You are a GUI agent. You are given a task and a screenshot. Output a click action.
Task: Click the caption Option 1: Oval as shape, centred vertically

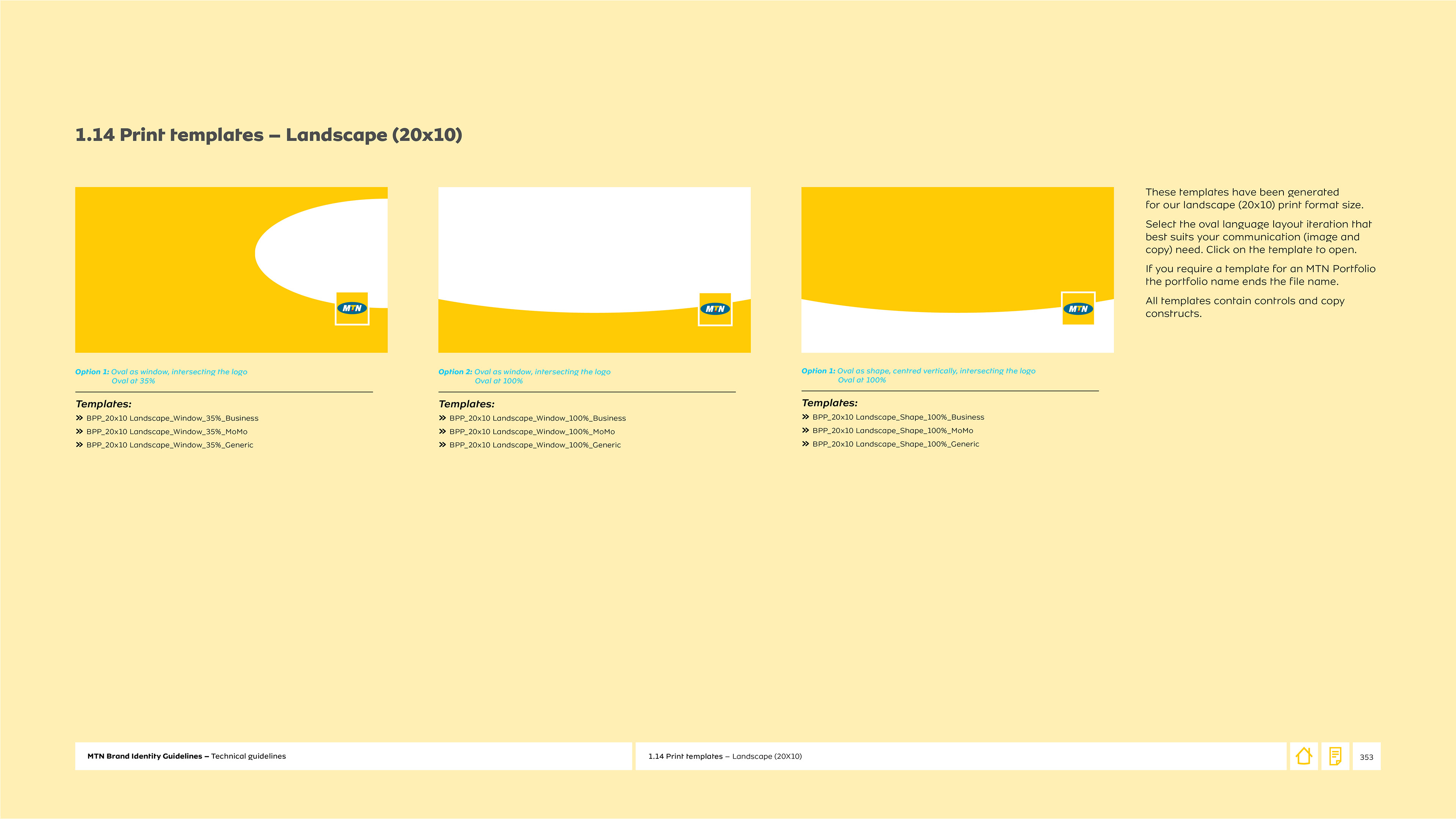[x=918, y=375]
